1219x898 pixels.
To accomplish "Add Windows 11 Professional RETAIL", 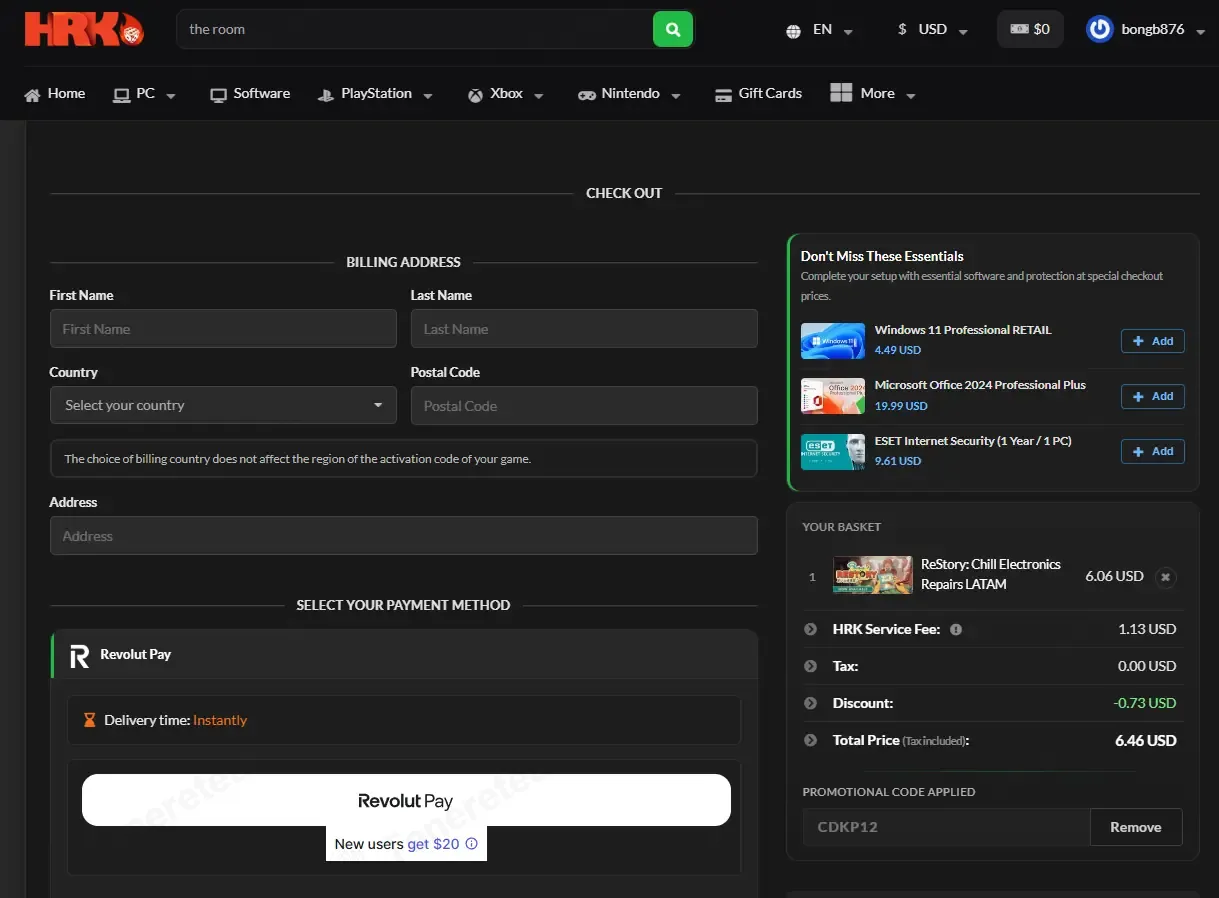I will coord(1153,341).
